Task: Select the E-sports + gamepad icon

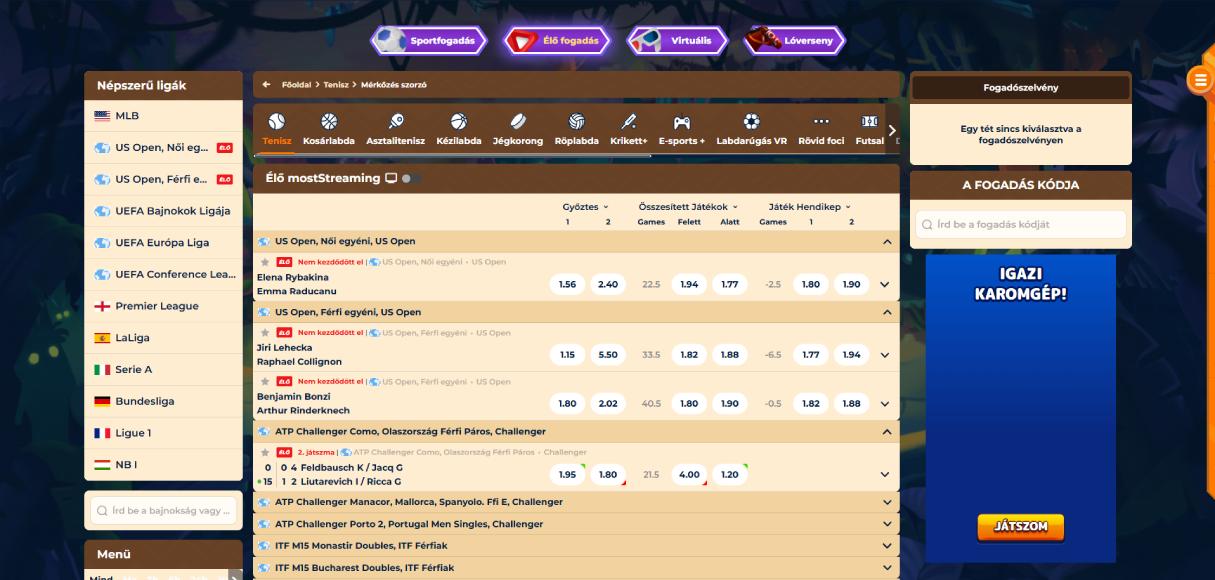Action: pos(681,121)
